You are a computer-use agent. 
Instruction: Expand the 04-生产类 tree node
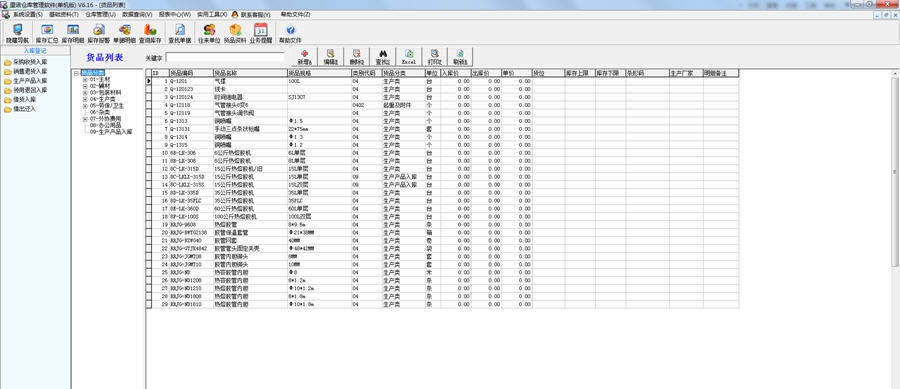pos(85,99)
